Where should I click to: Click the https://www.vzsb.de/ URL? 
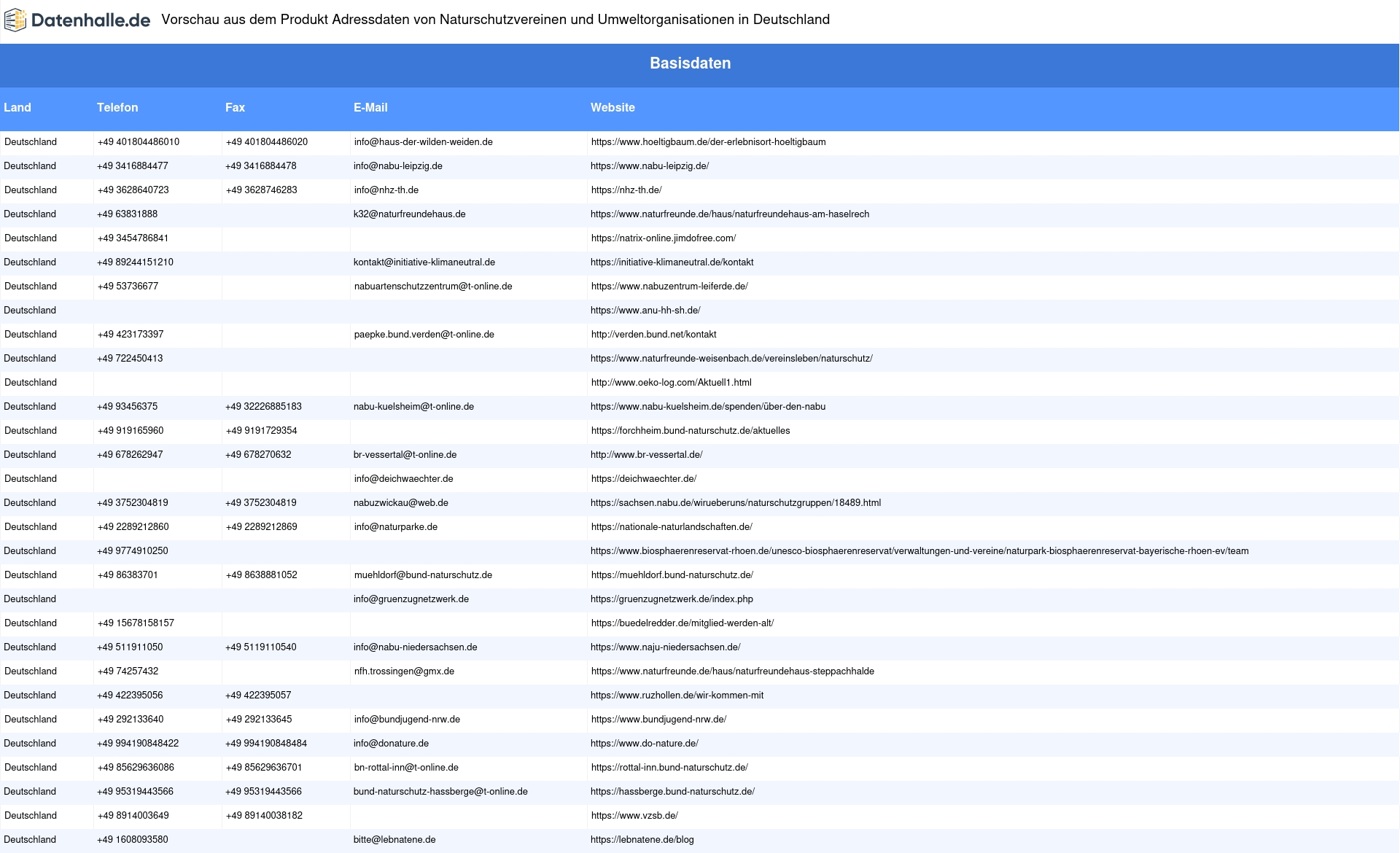click(x=634, y=816)
